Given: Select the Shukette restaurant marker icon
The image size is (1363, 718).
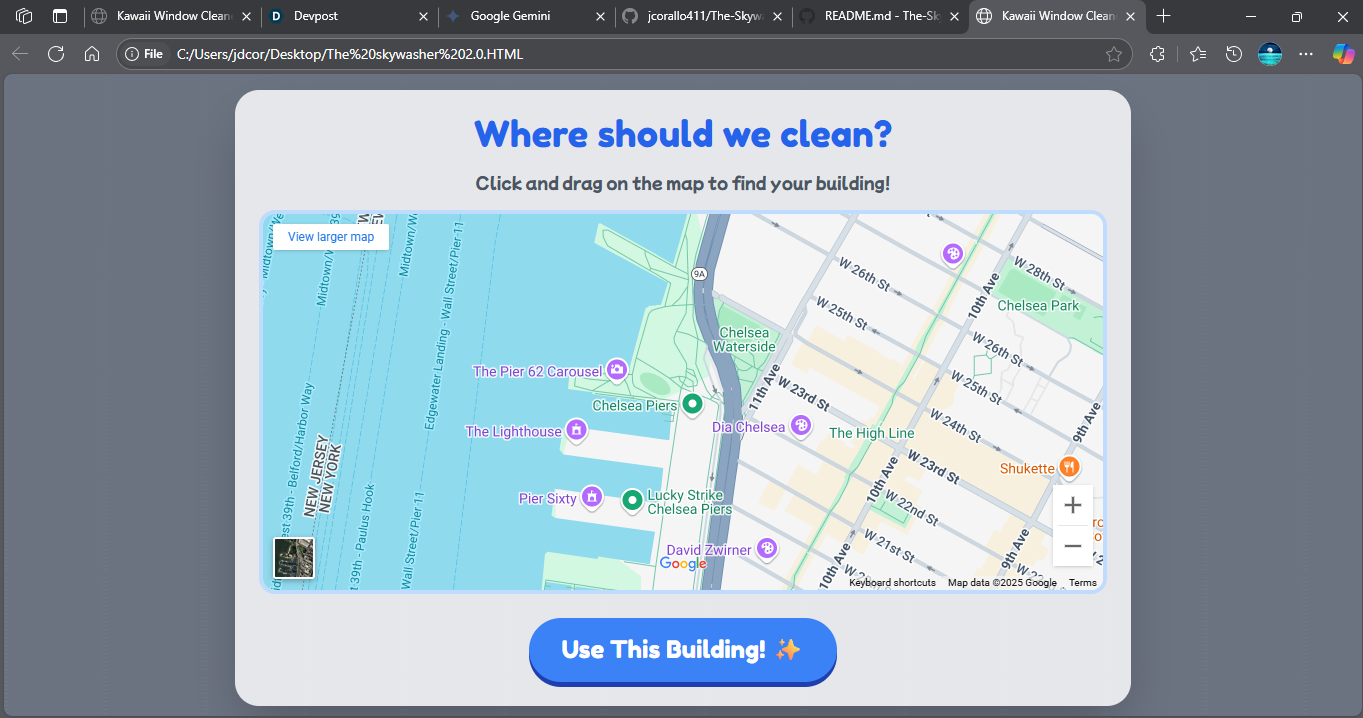Looking at the screenshot, I should coord(1069,467).
